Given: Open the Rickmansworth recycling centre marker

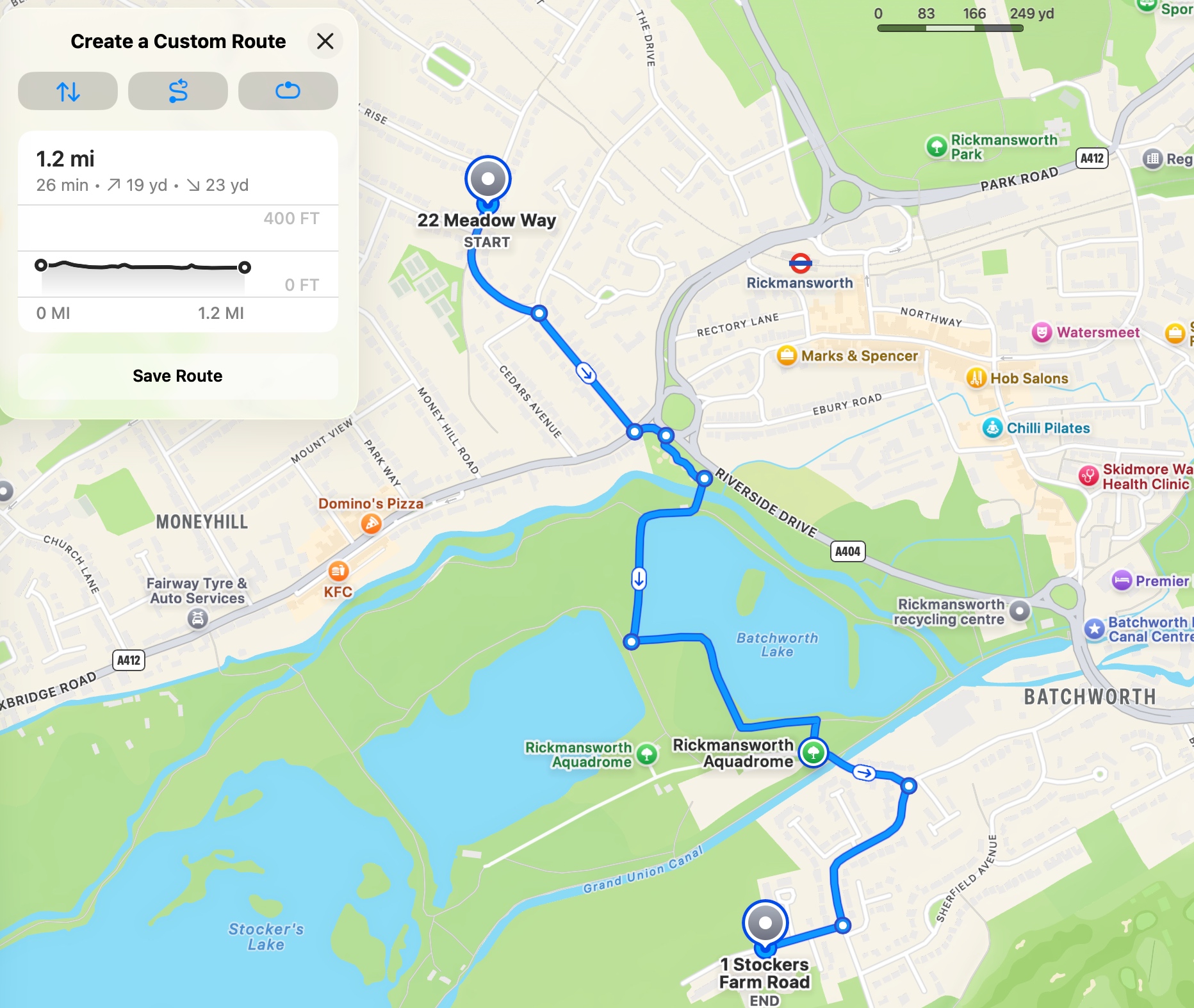Looking at the screenshot, I should [1020, 611].
